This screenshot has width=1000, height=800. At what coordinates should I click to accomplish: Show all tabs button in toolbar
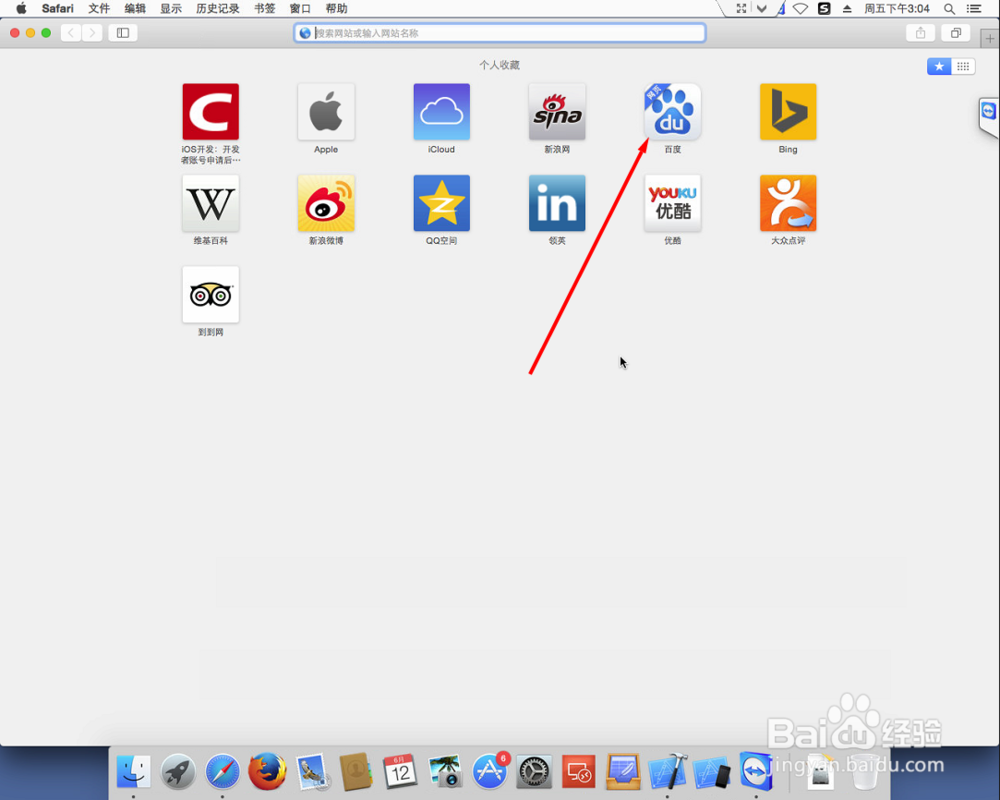click(x=955, y=33)
